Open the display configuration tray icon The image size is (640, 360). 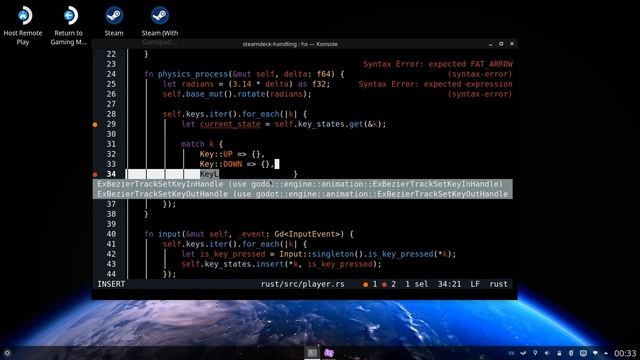(583, 353)
